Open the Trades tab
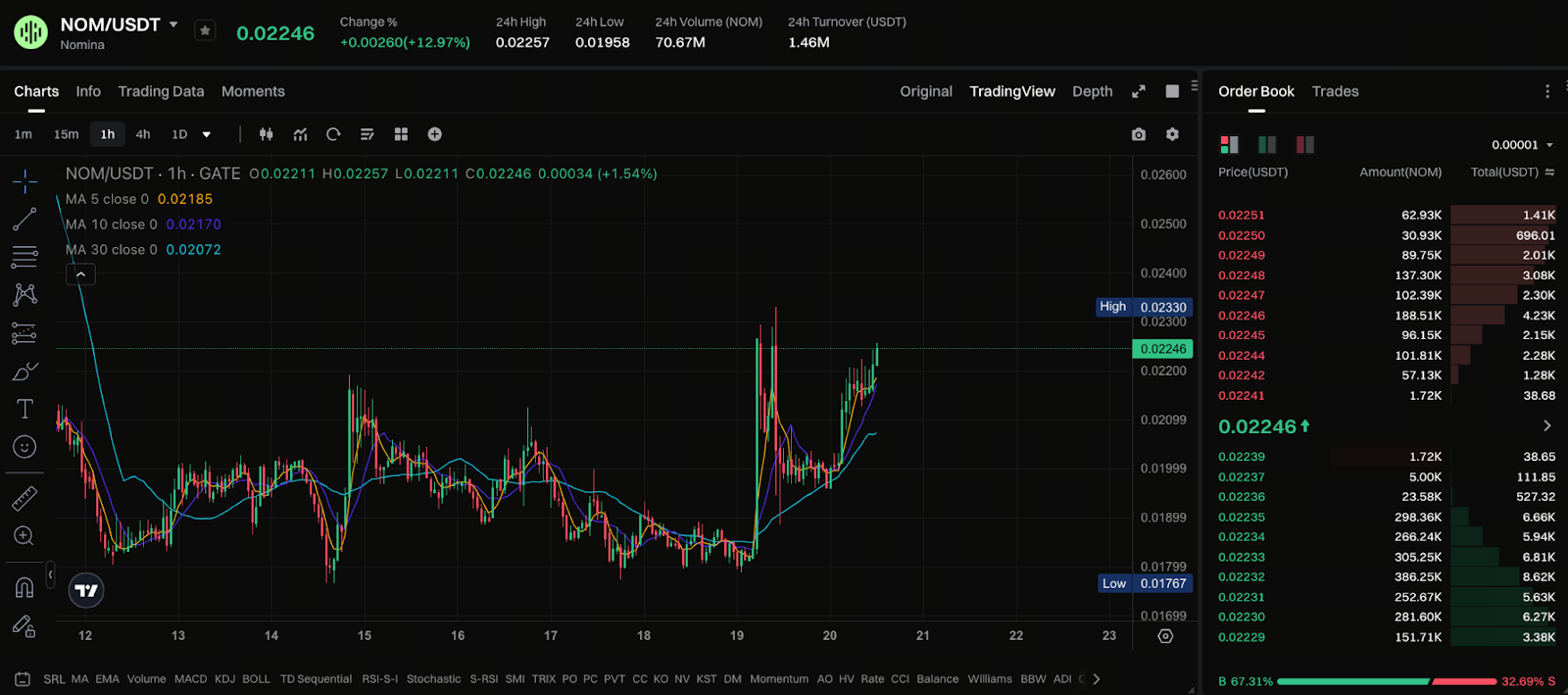Image resolution: width=1568 pixels, height=695 pixels. click(1335, 91)
